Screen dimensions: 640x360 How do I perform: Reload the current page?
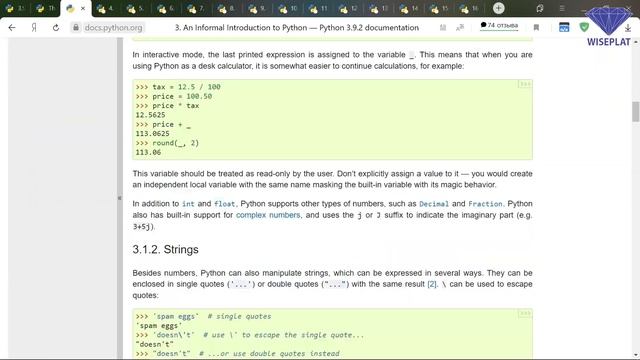(56, 27)
